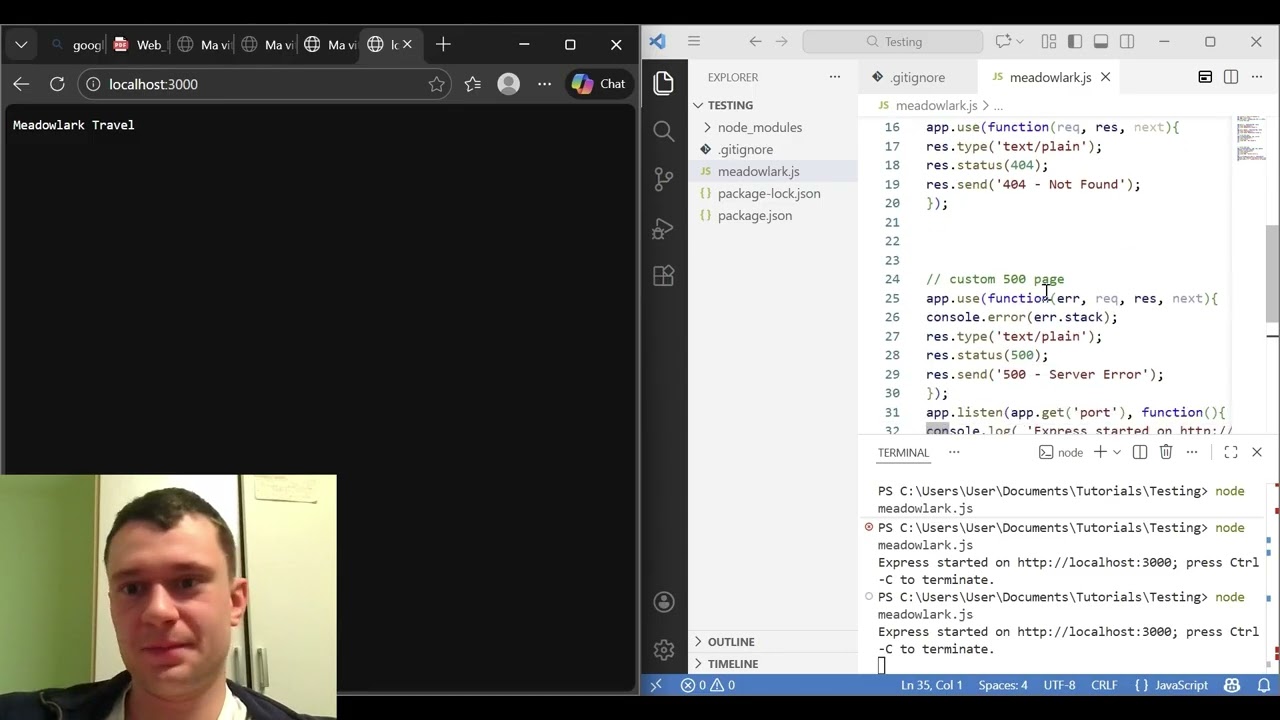Open editor More Actions ellipsis

click(x=1257, y=77)
